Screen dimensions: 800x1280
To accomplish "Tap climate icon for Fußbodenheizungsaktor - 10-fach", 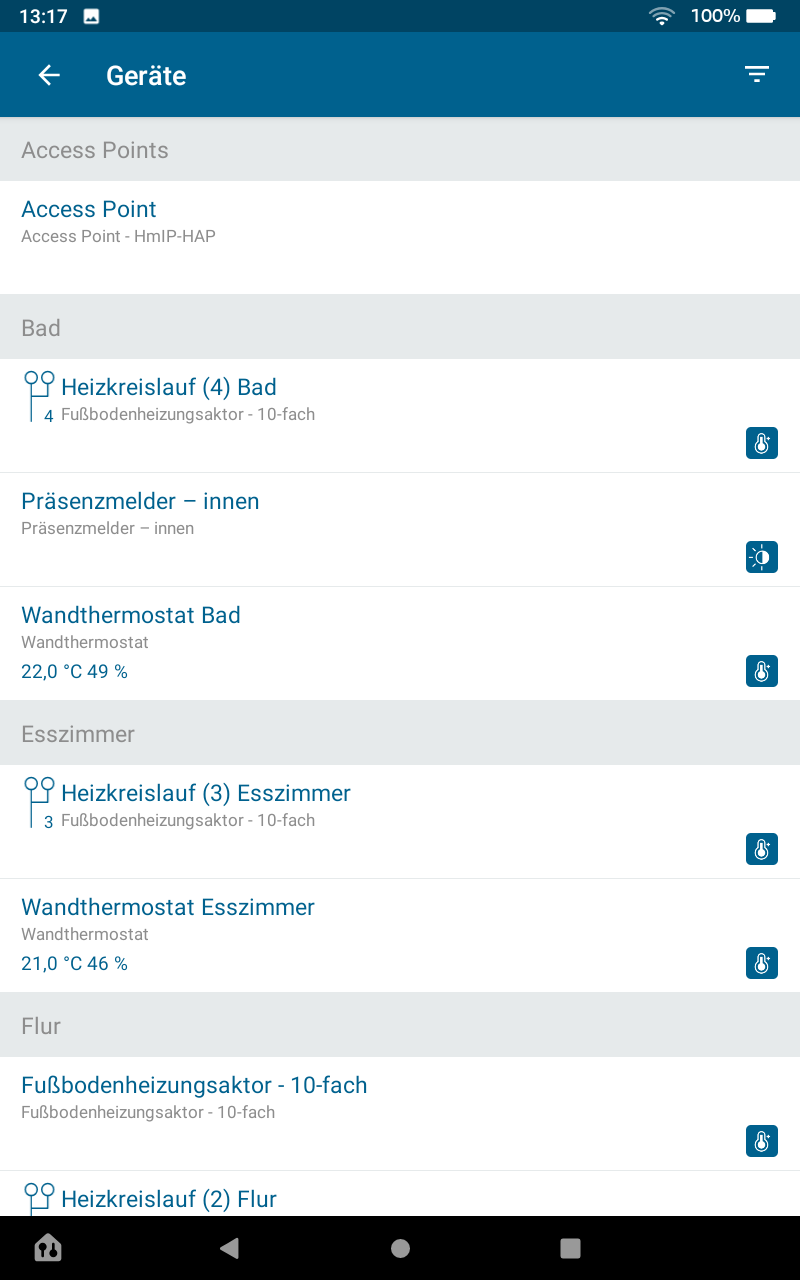I will tap(762, 1141).
